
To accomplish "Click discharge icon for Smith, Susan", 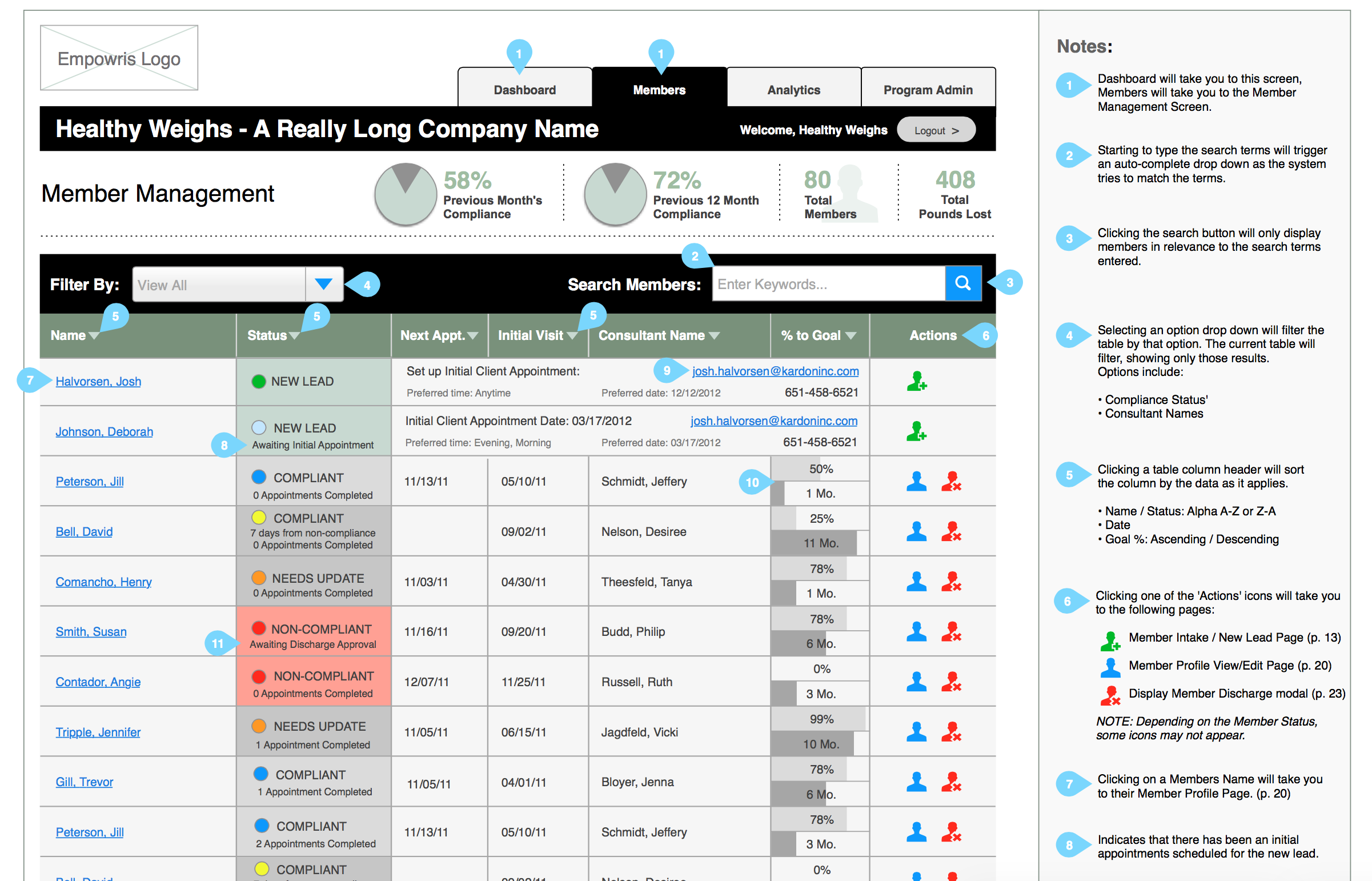I will (951, 631).
